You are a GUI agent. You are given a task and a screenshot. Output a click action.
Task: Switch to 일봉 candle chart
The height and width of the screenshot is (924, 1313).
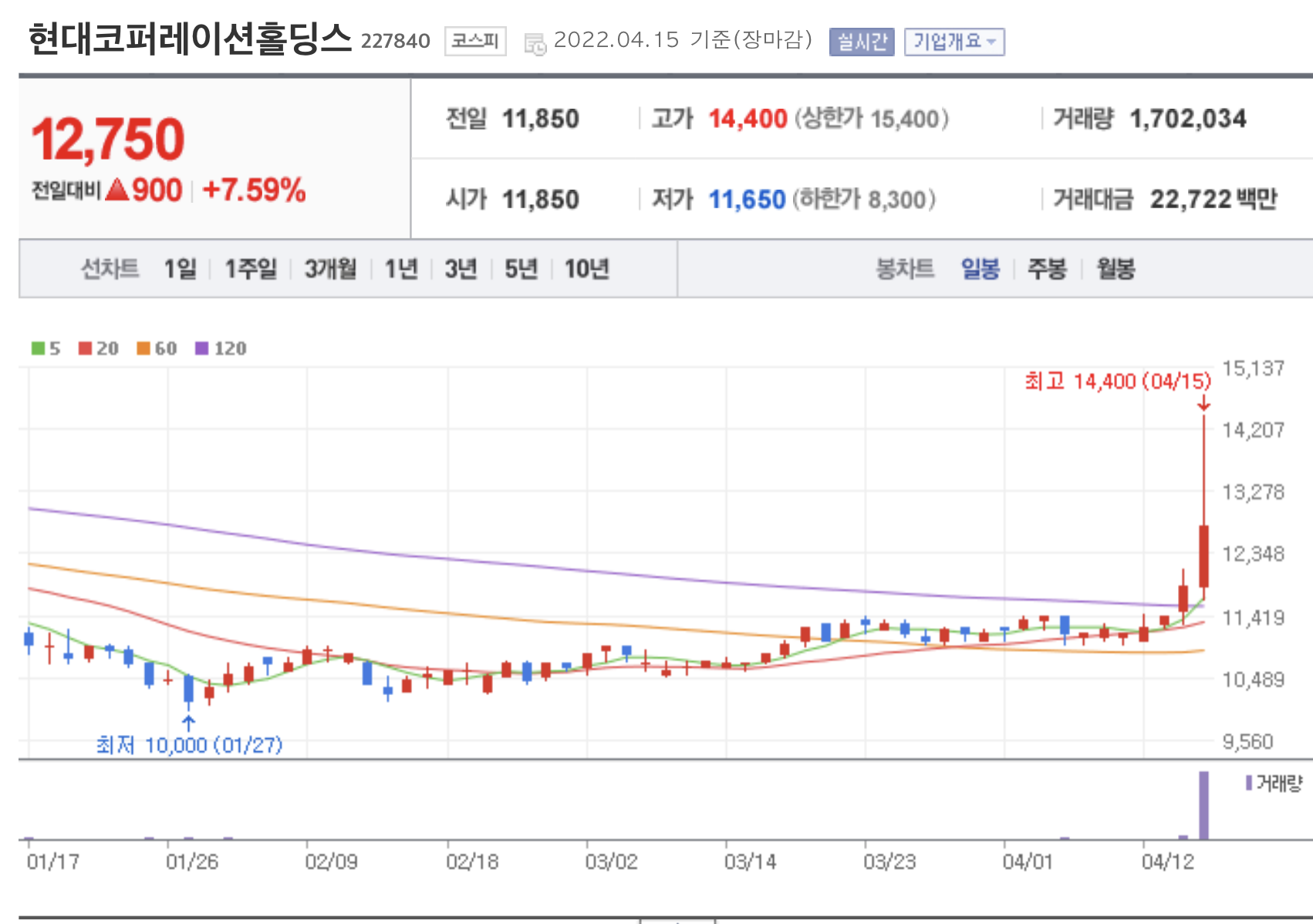(981, 269)
